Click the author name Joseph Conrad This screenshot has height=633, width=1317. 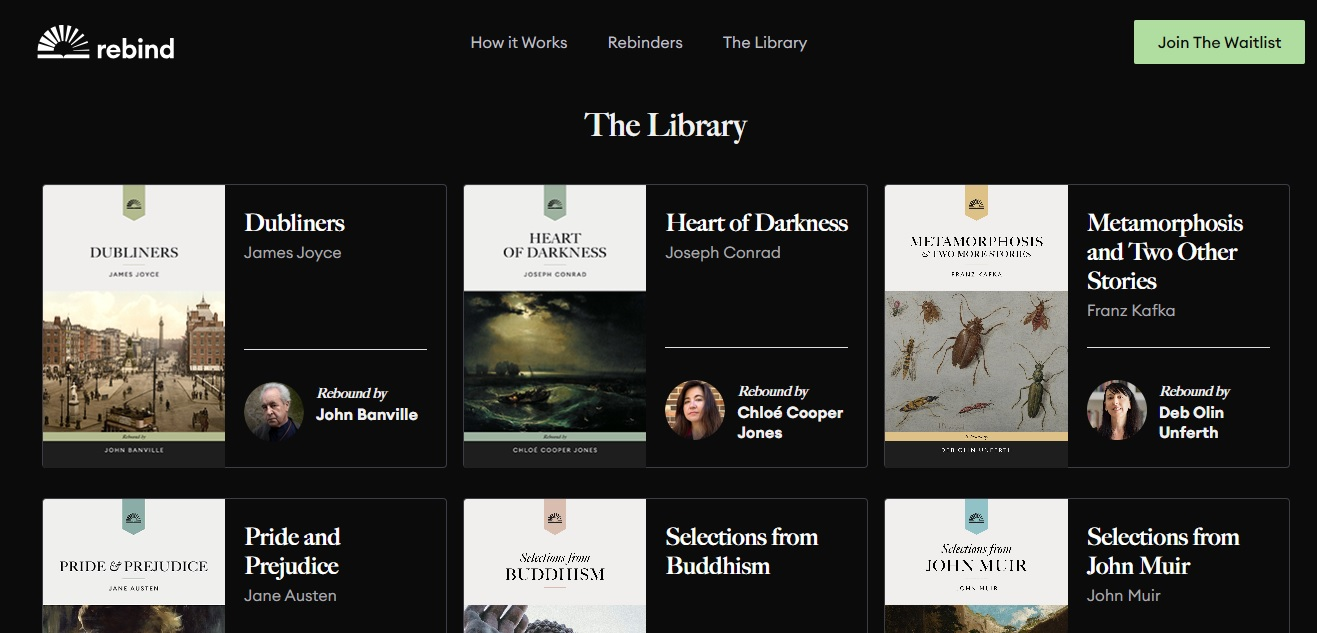click(x=723, y=253)
